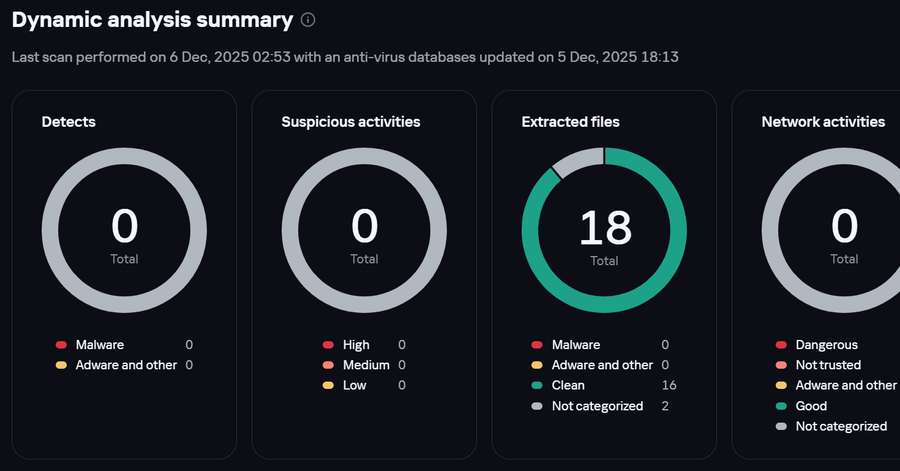Select Clean legend label in Extracted files

tap(568, 385)
